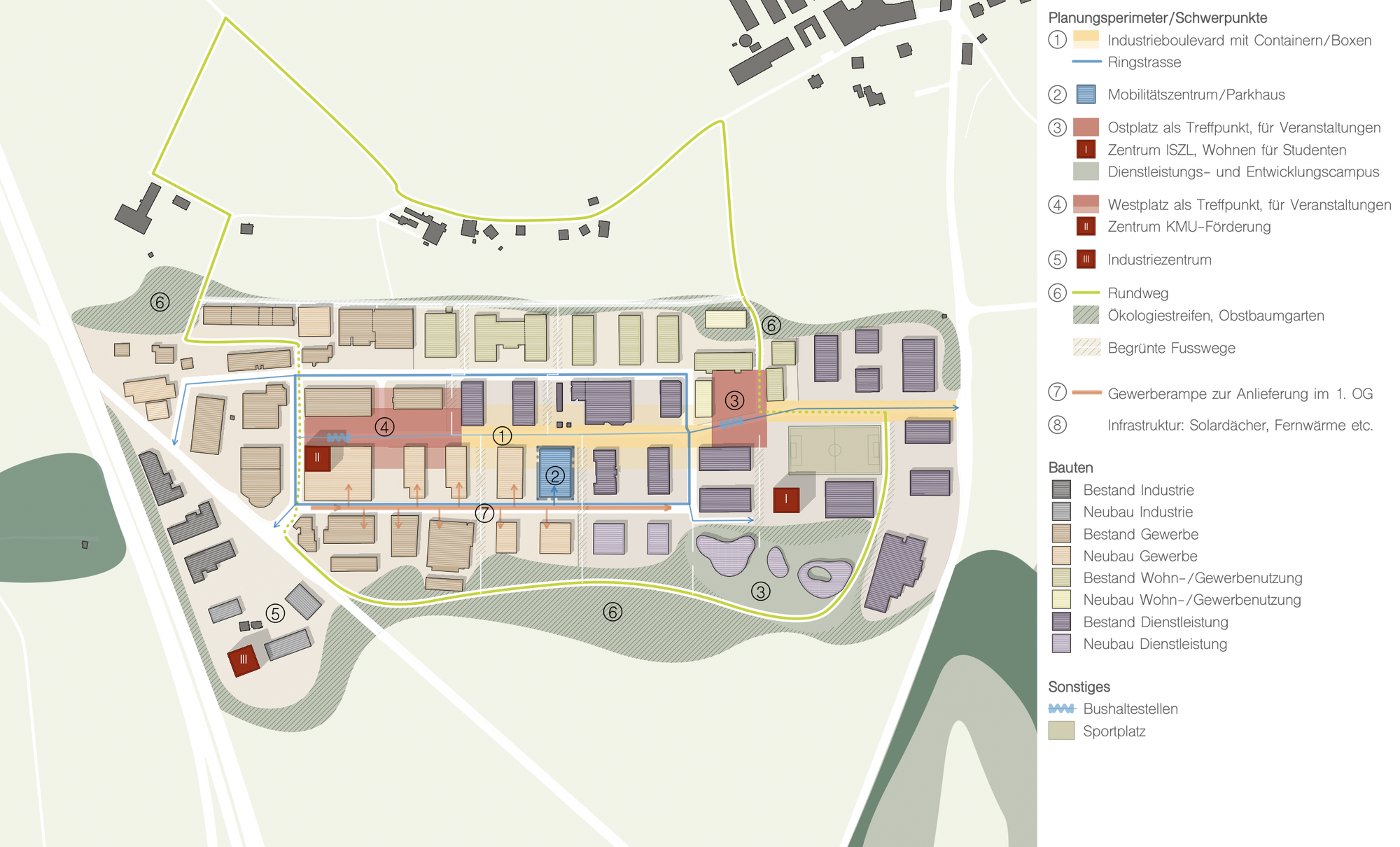1400x847 pixels.
Task: Click the Ökologiestreifen hatched legend swatch
Action: (x=1086, y=315)
